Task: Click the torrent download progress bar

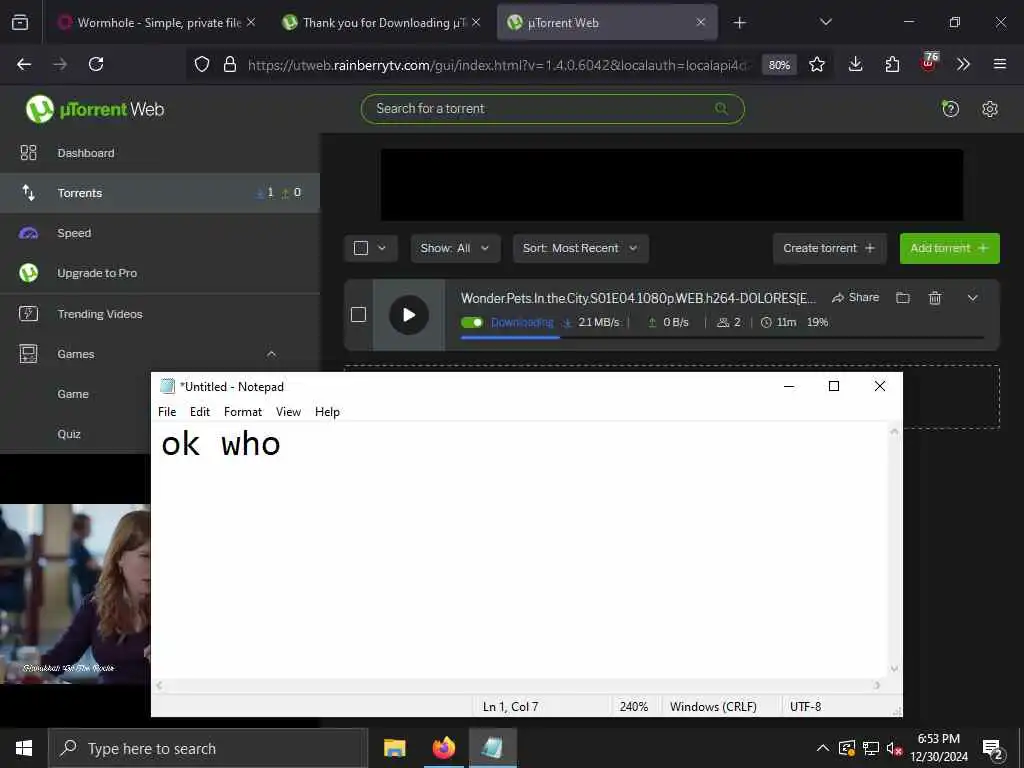Action: [722, 338]
